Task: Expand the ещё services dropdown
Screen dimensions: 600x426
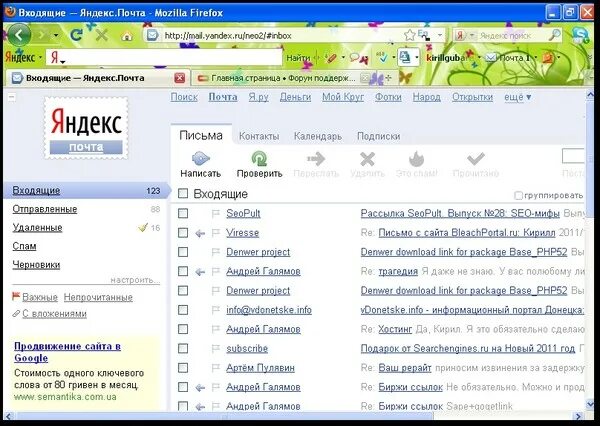Action: (518, 97)
